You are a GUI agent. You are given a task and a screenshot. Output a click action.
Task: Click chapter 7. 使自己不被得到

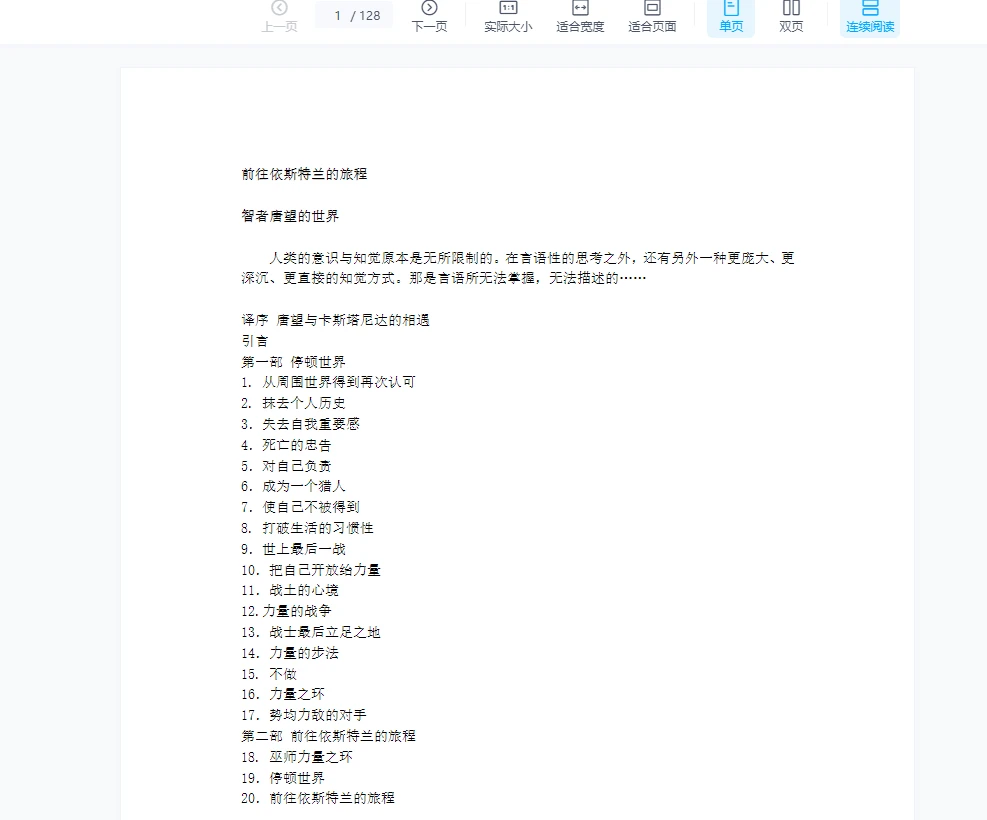(300, 507)
